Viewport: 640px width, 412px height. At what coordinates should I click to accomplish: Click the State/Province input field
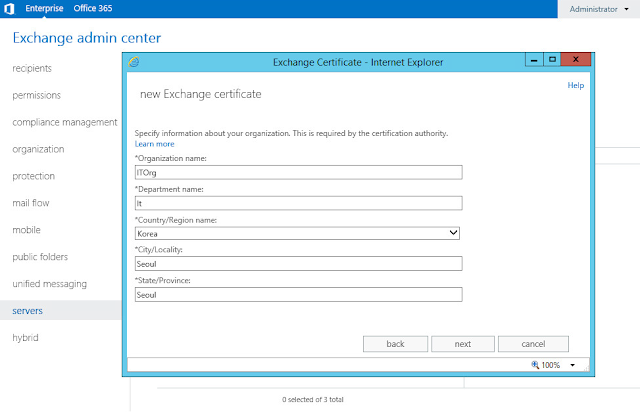tap(298, 294)
